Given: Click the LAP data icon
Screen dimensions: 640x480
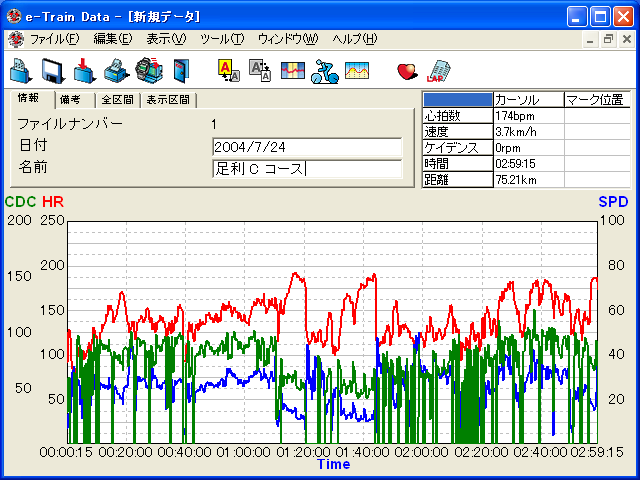Looking at the screenshot, I should click(437, 70).
